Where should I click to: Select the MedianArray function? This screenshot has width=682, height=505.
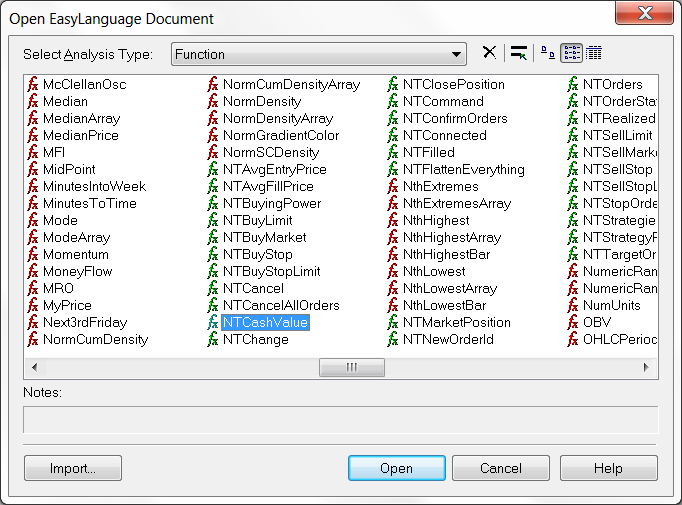[81, 118]
